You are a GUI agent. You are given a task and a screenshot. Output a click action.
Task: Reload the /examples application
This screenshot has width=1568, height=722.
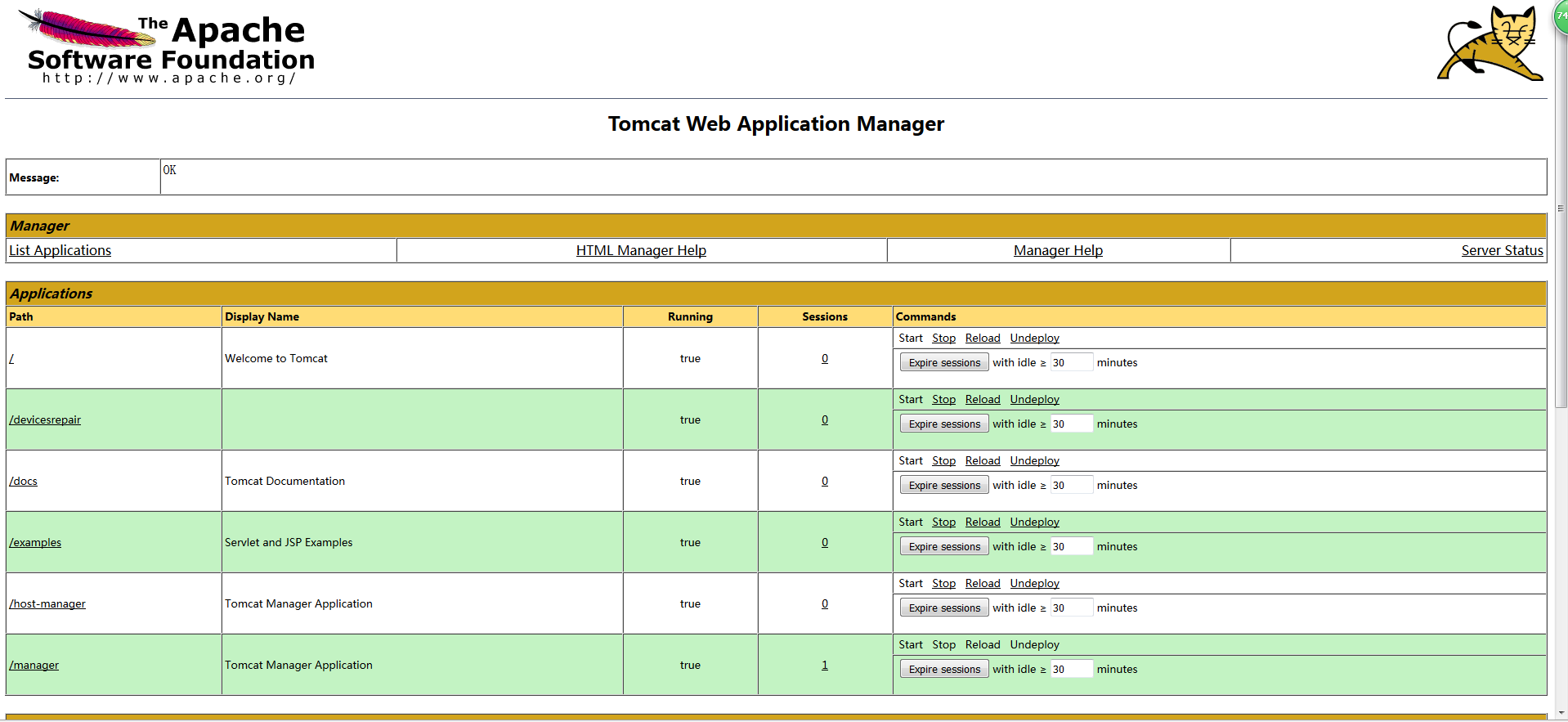pyautogui.click(x=983, y=522)
